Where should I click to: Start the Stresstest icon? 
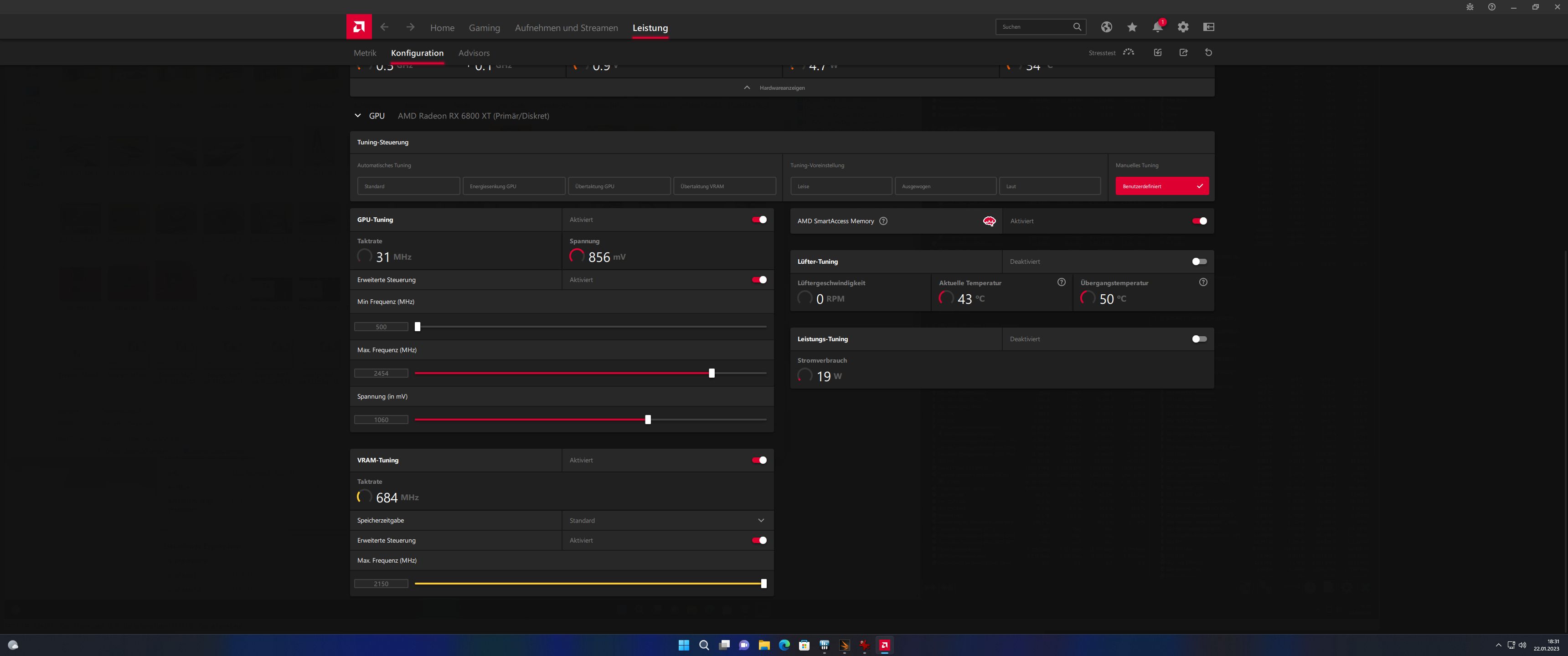(x=1128, y=52)
